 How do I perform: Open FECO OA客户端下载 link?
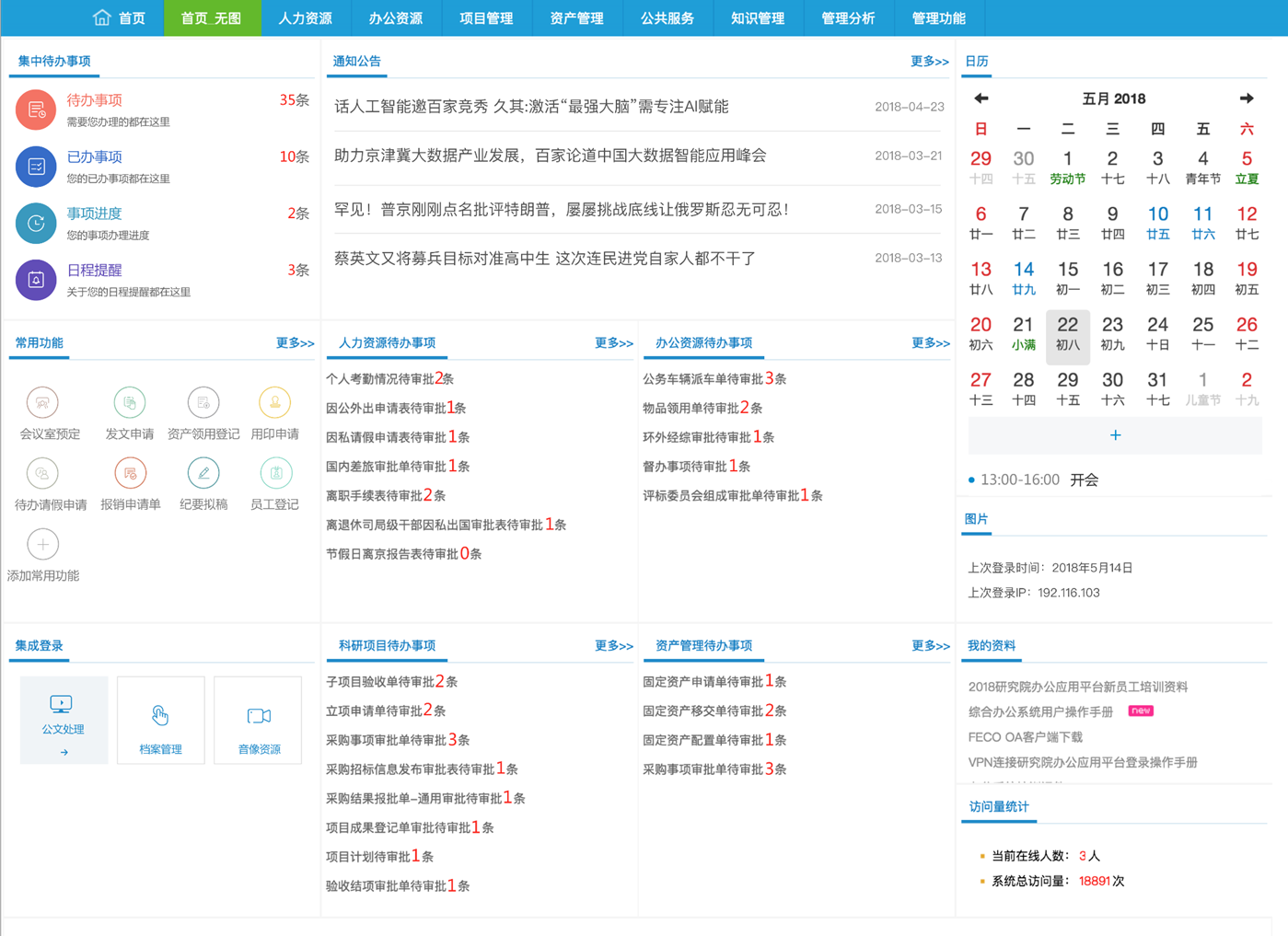pyautogui.click(x=1026, y=737)
